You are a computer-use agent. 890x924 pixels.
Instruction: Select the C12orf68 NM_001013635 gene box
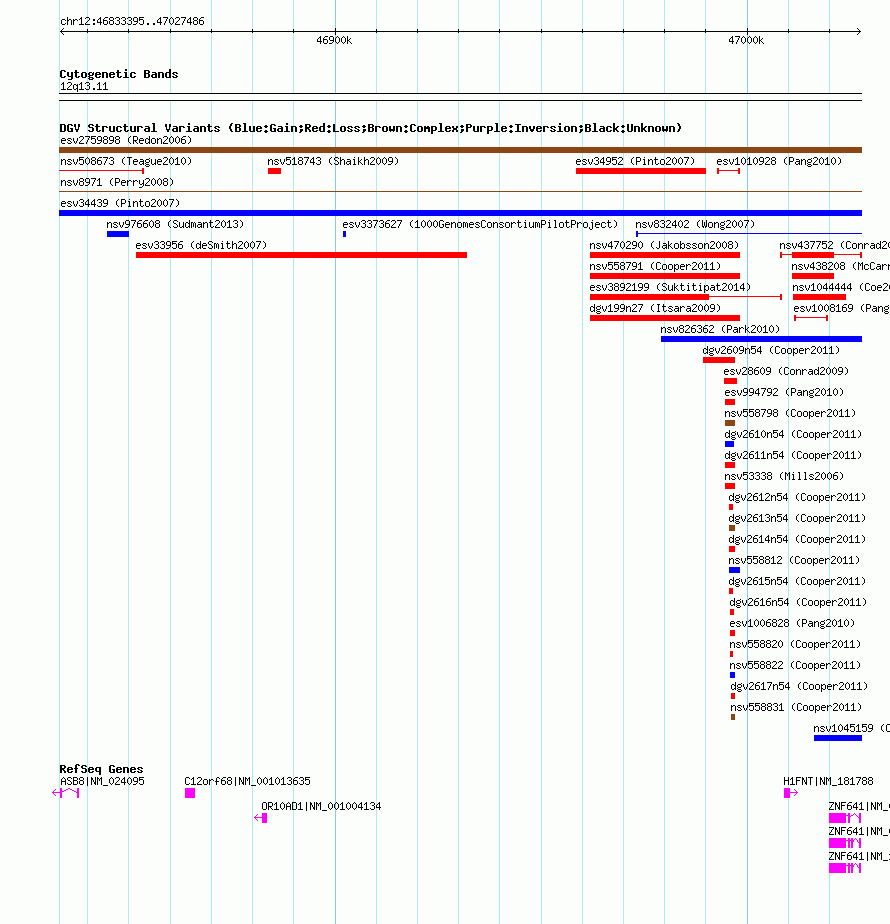(x=190, y=794)
